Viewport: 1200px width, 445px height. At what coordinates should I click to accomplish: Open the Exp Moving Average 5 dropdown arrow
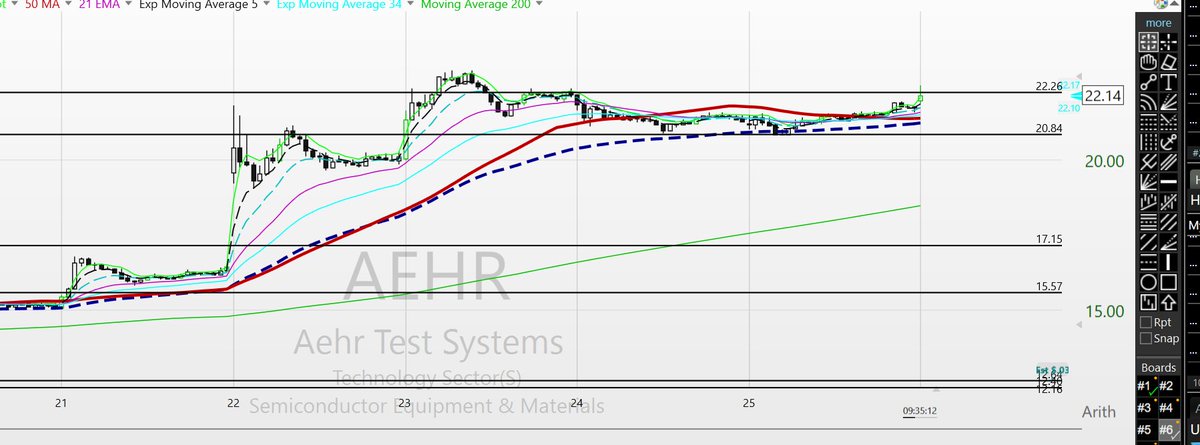[x=266, y=5]
